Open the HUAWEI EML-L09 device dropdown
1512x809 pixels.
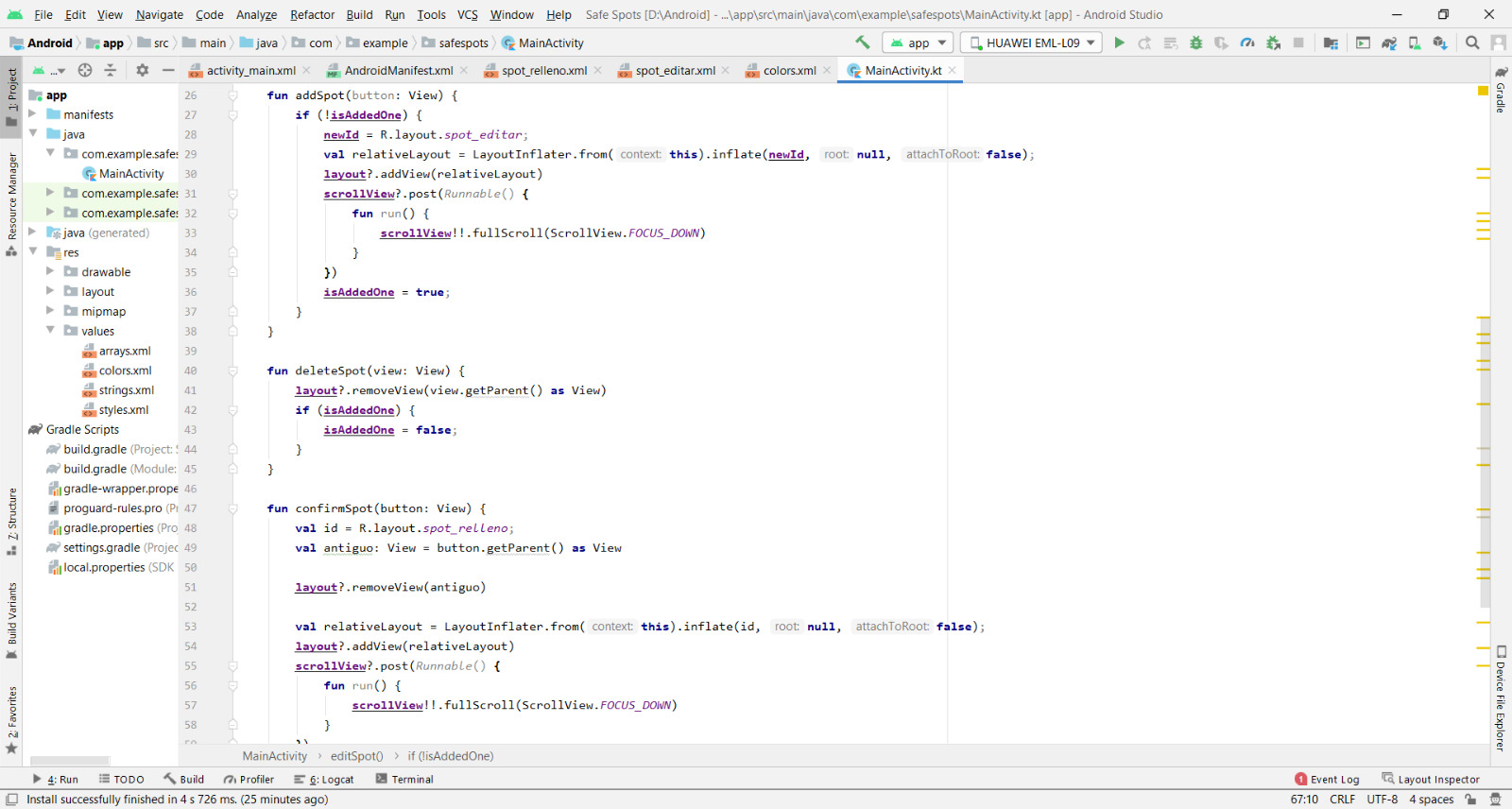tap(1031, 43)
